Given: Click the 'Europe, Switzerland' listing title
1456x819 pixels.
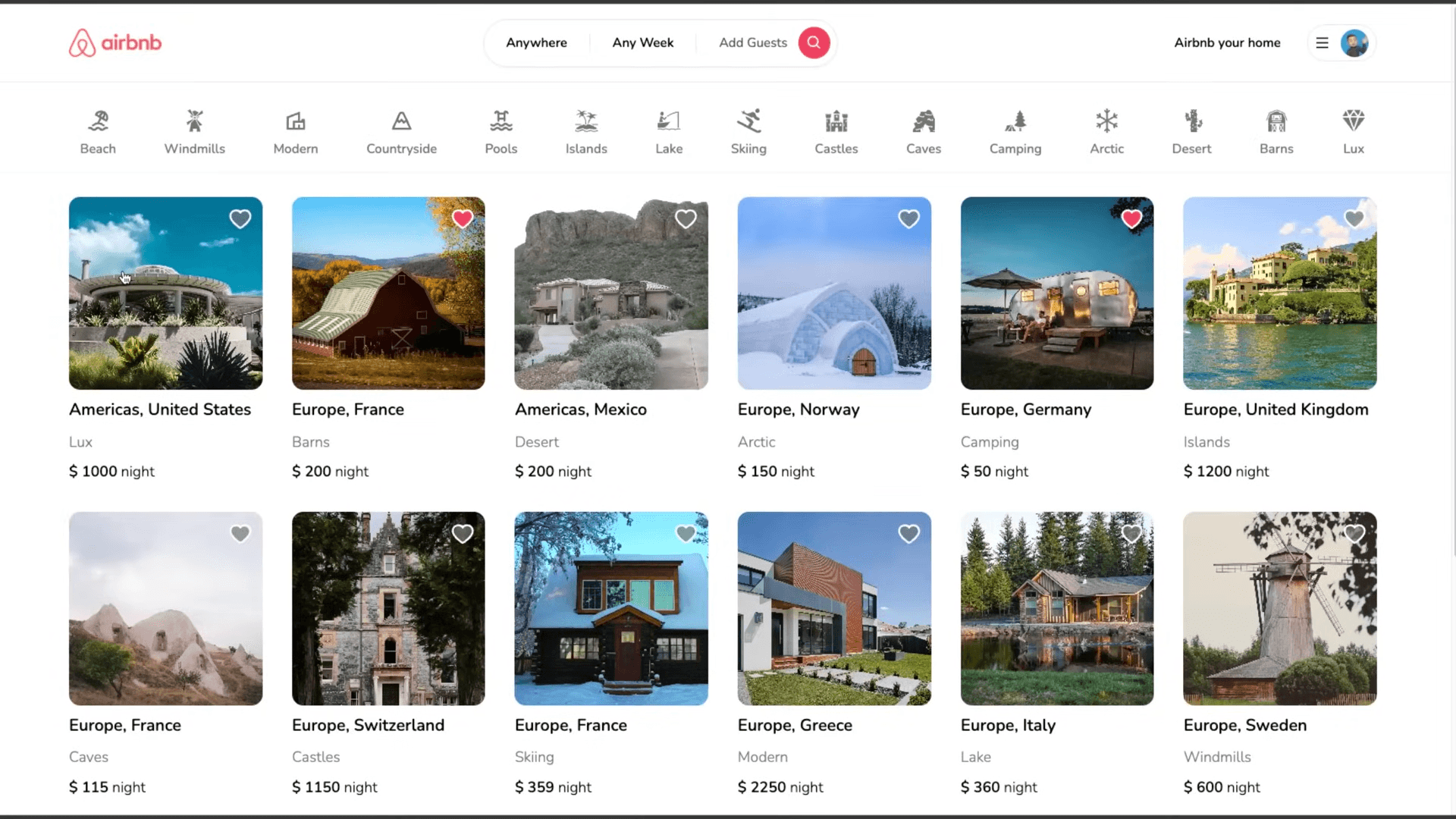Looking at the screenshot, I should coord(369,726).
